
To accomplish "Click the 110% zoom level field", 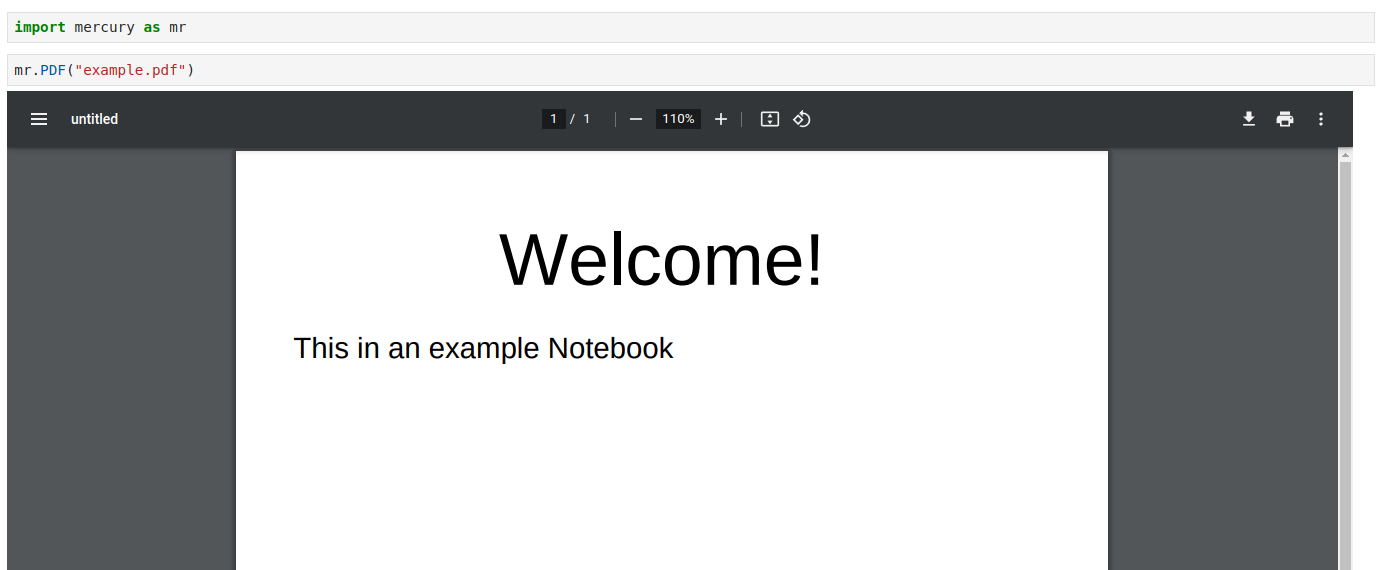I will pos(678,119).
